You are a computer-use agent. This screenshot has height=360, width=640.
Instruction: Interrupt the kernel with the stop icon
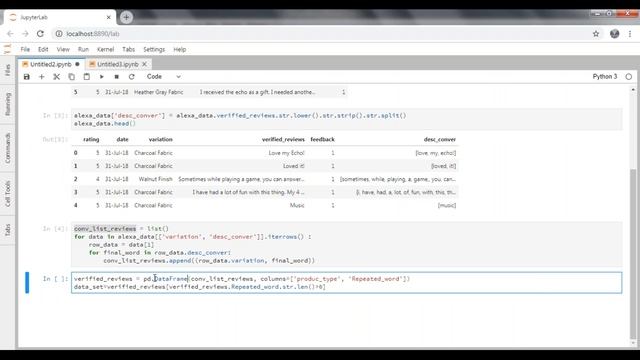(x=117, y=77)
